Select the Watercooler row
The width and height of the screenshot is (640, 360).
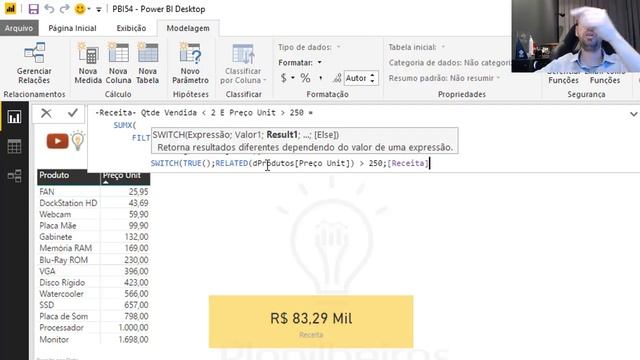pos(93,294)
